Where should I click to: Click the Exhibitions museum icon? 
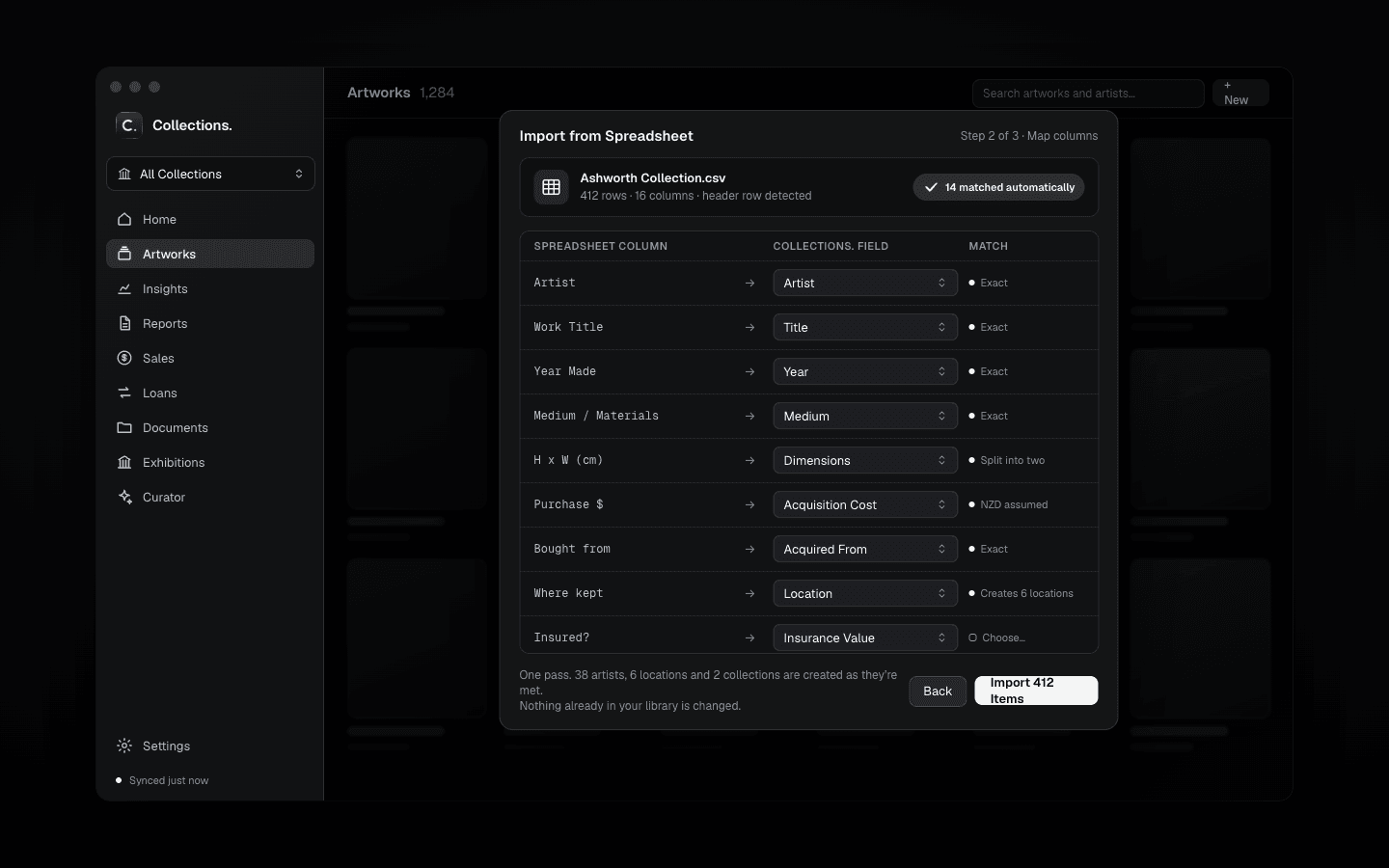tap(124, 462)
